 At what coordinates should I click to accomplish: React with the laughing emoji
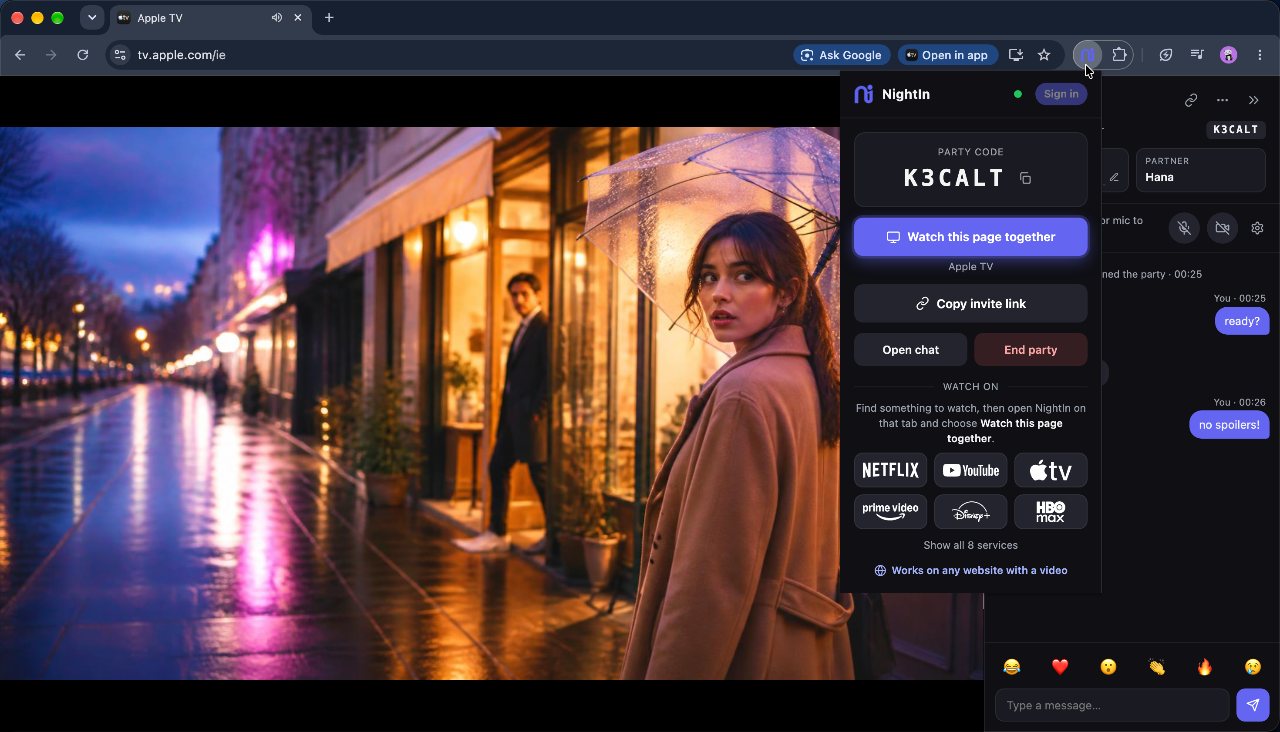[x=1012, y=667]
